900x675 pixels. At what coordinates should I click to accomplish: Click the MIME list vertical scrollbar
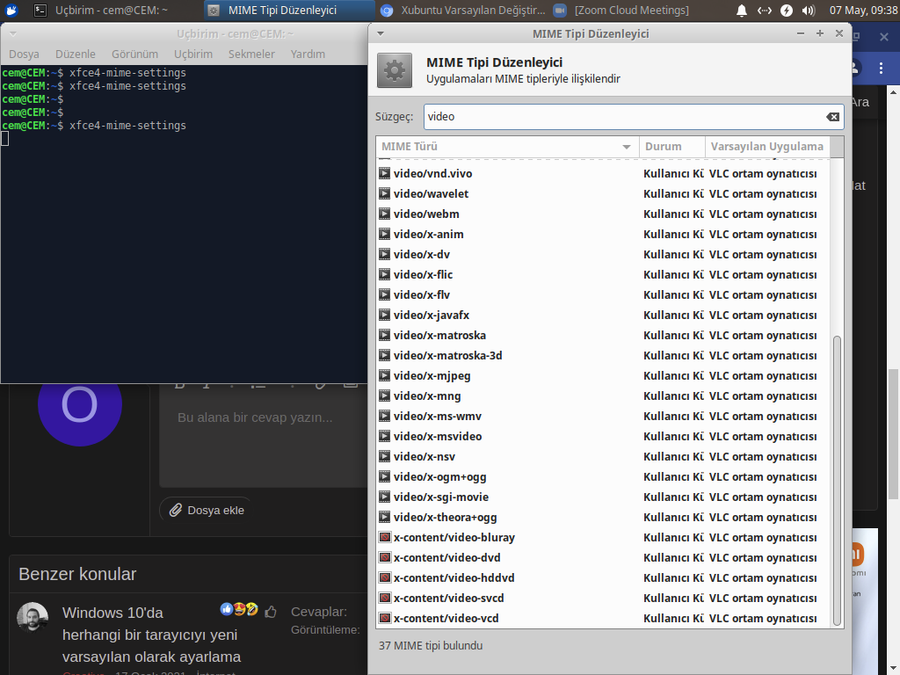837,481
